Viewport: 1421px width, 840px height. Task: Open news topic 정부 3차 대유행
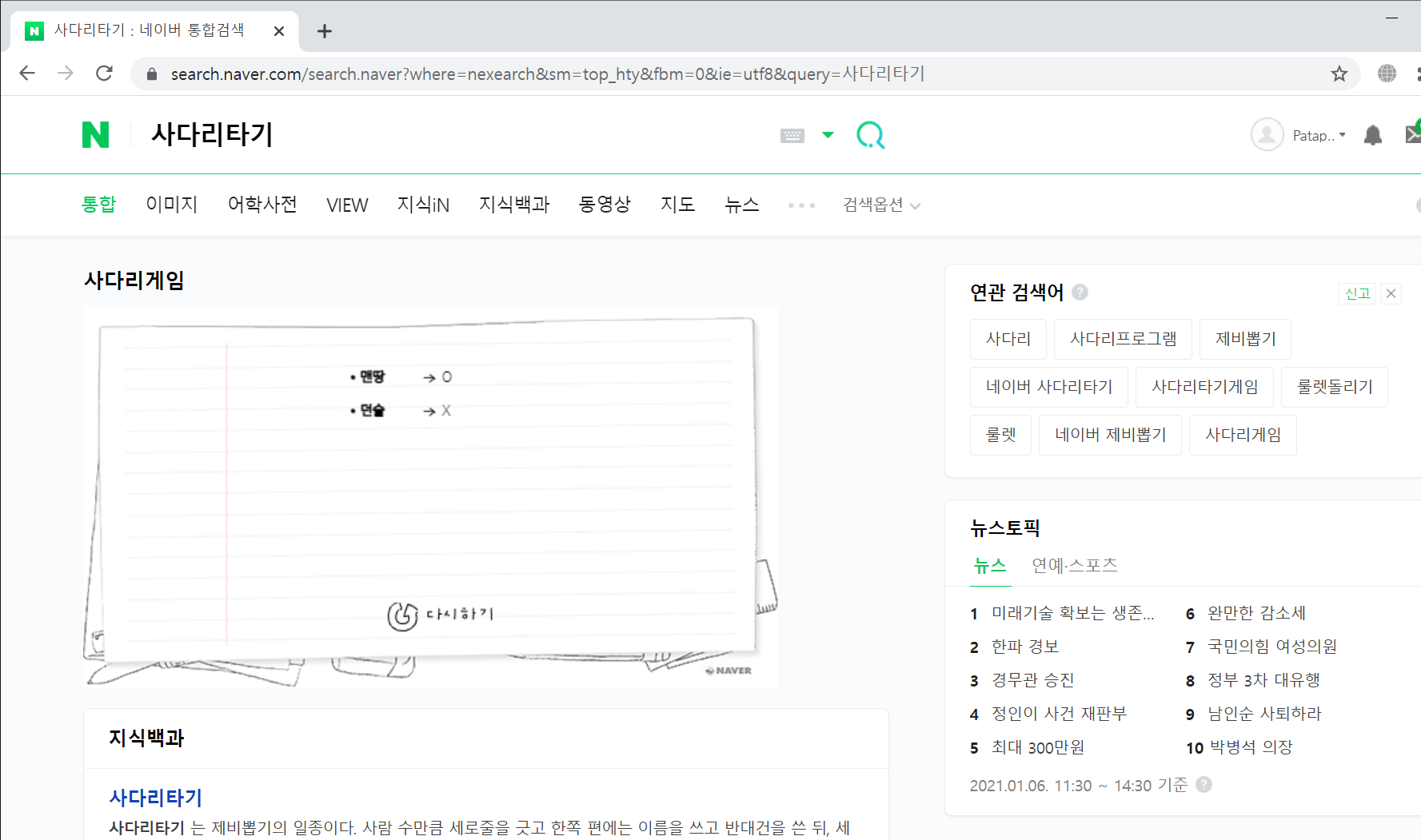[1263, 680]
